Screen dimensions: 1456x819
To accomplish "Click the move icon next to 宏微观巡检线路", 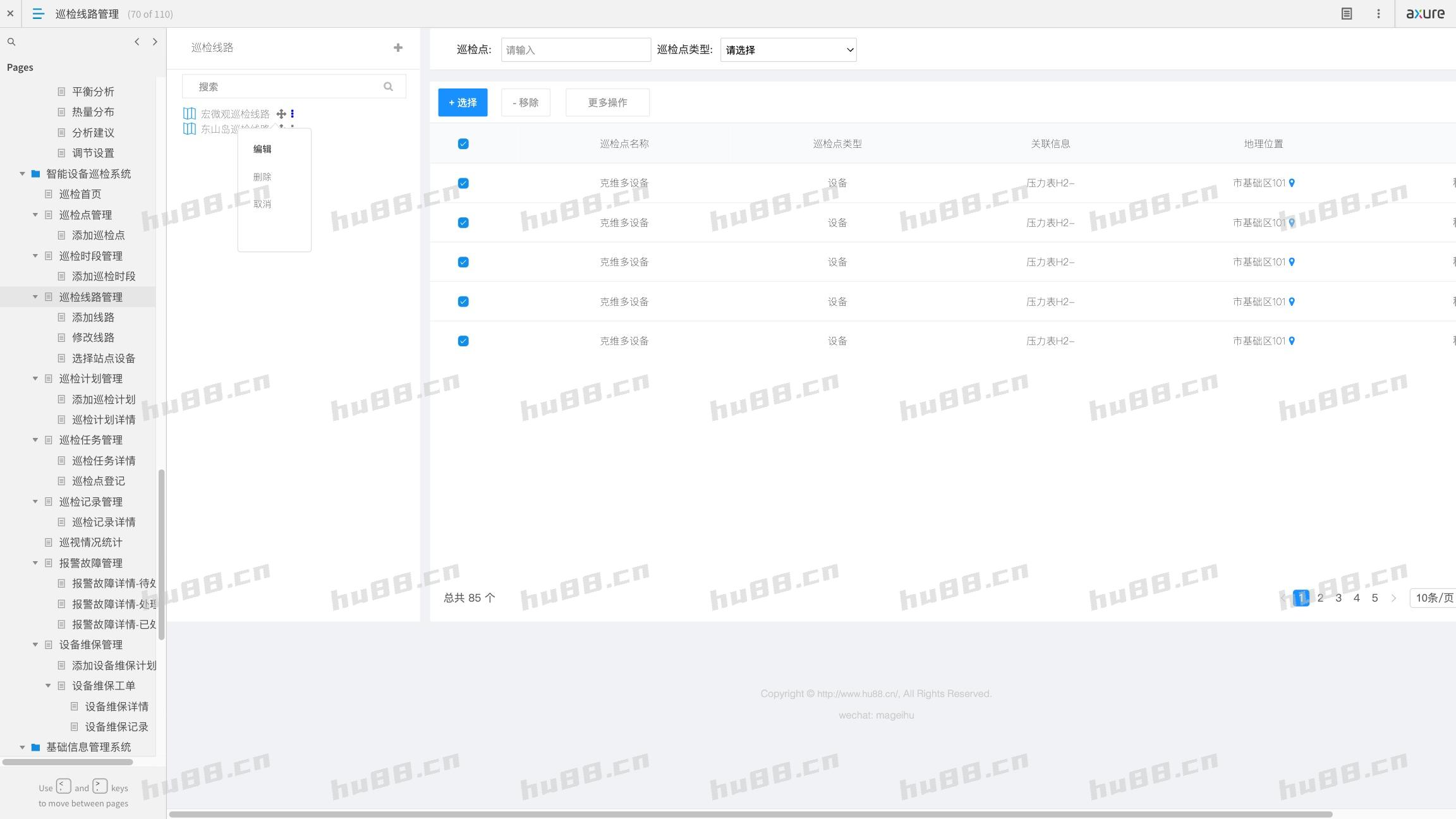I will pyautogui.click(x=281, y=114).
